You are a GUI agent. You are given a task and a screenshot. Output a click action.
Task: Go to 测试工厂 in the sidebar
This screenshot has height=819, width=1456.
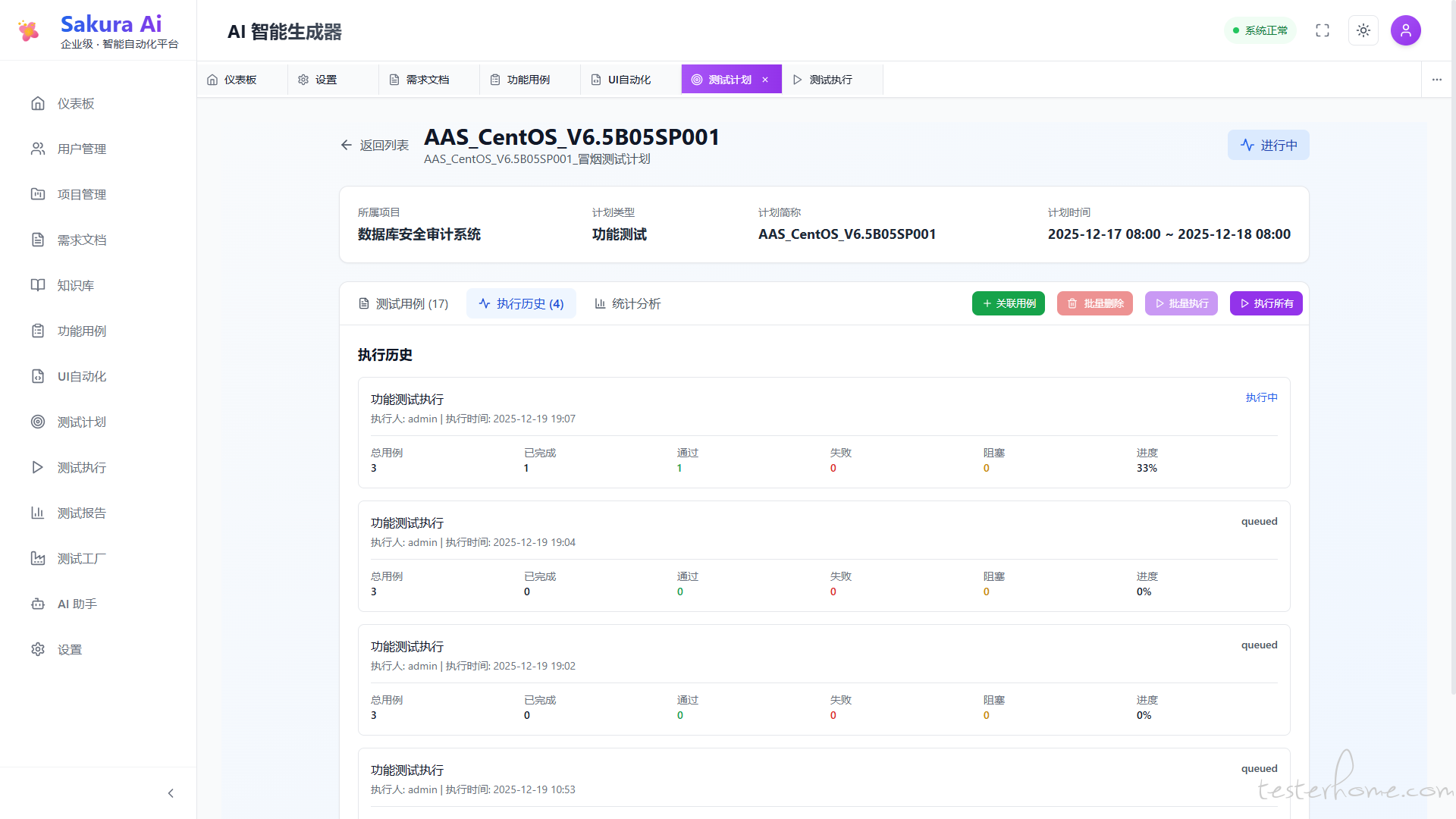click(81, 558)
